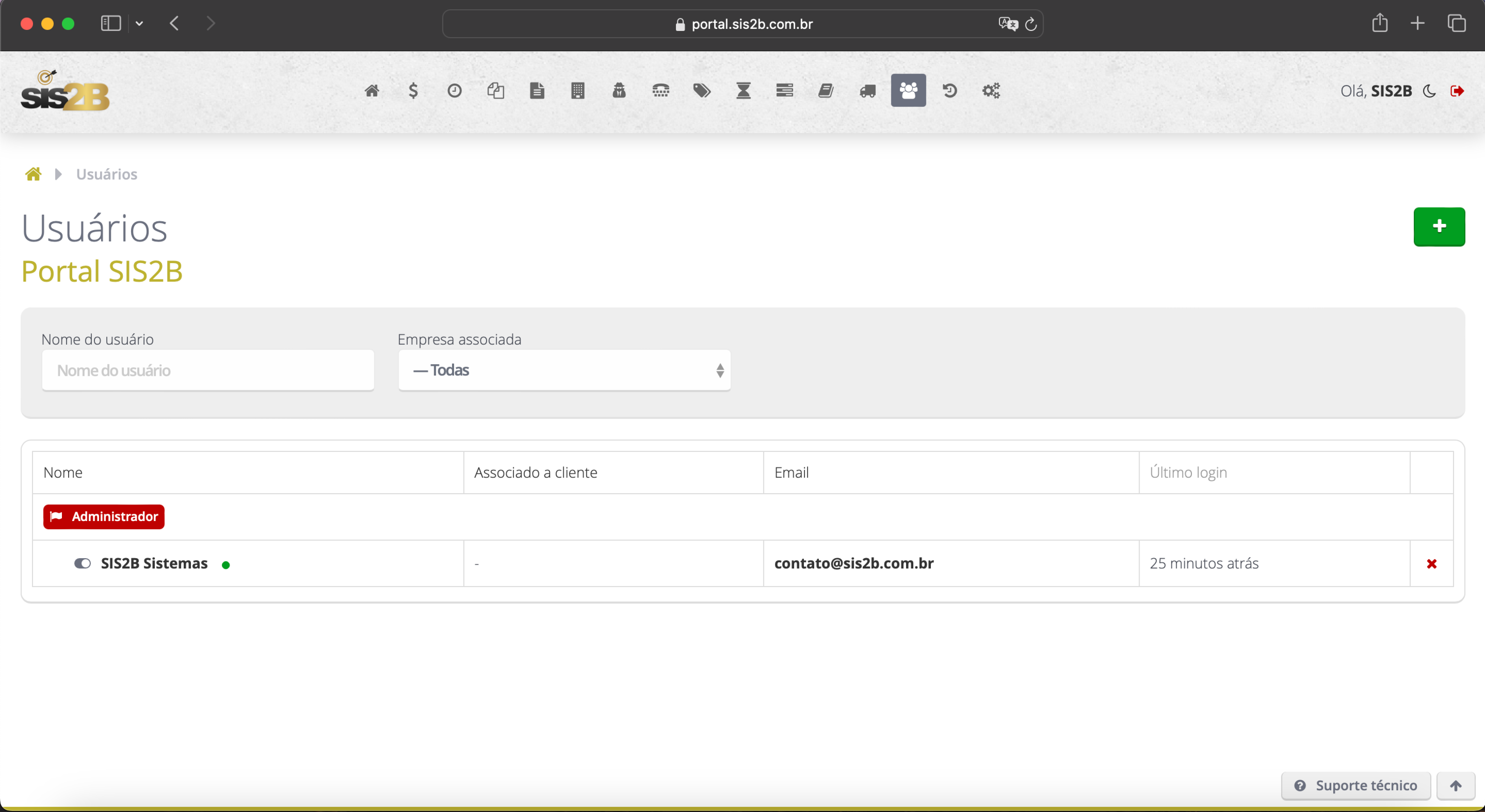Click the spy agent icon

pyautogui.click(x=619, y=90)
